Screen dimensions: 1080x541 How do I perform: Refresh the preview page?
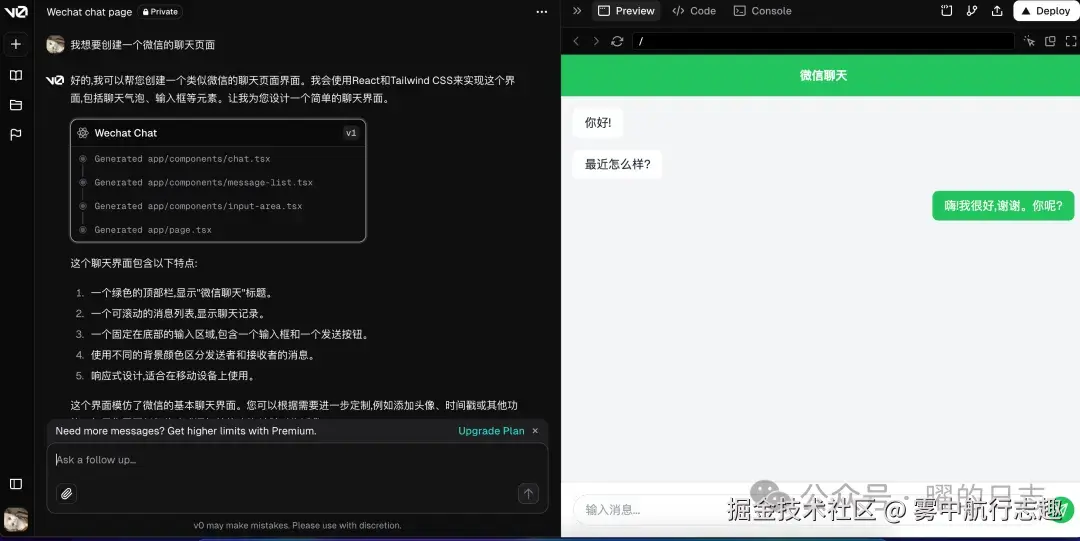coord(617,41)
